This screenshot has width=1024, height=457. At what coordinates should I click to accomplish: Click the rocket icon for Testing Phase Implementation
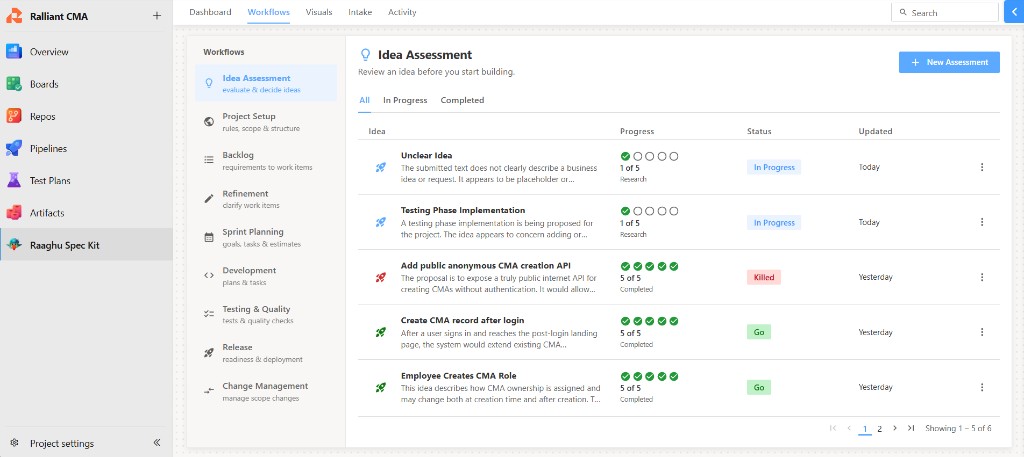pyautogui.click(x=380, y=222)
